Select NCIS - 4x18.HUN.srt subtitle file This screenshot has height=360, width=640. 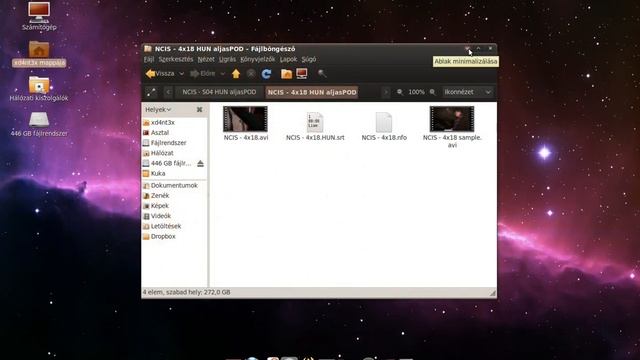click(x=315, y=122)
